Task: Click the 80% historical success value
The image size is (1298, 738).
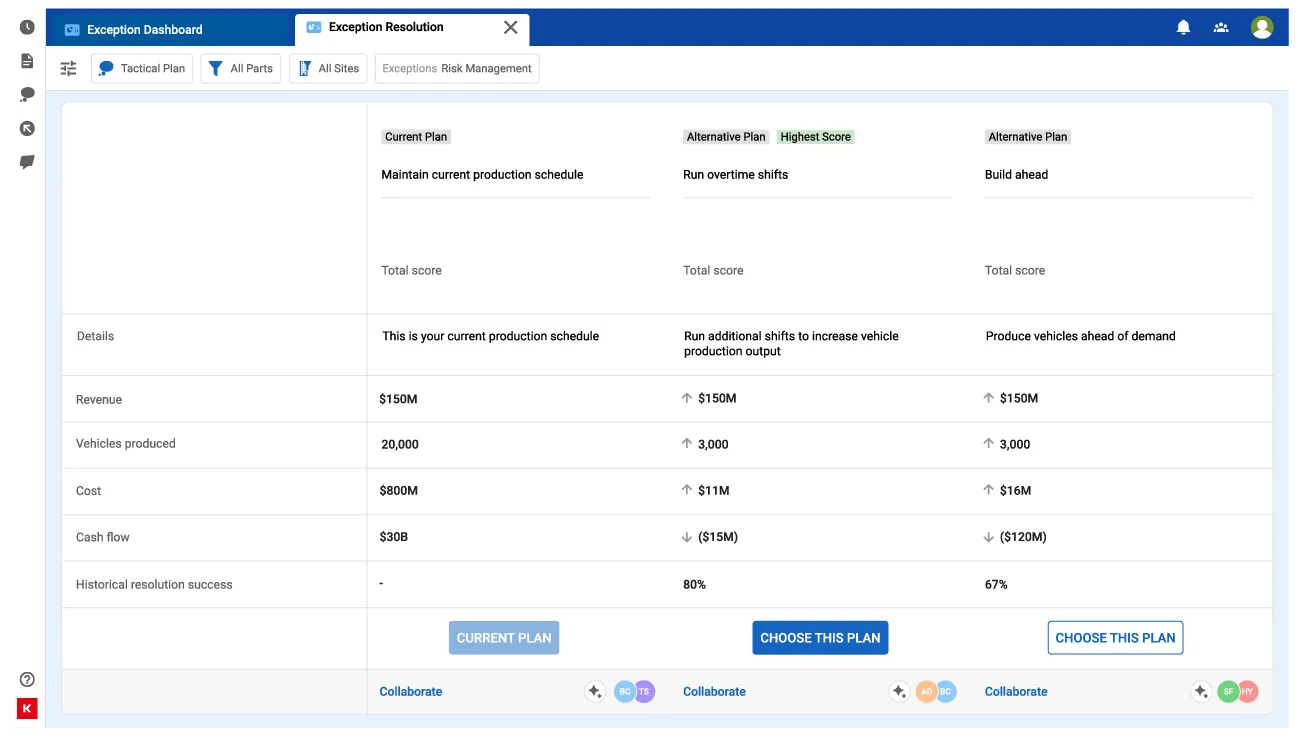Action: click(x=695, y=584)
